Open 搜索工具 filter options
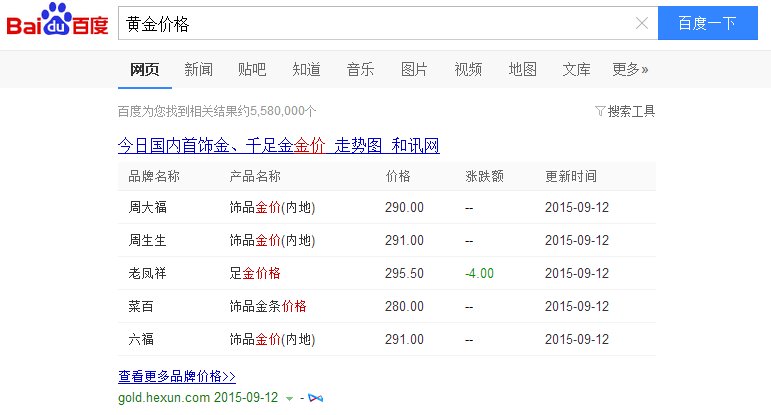Screen dimensions: 771x415 tap(631, 112)
